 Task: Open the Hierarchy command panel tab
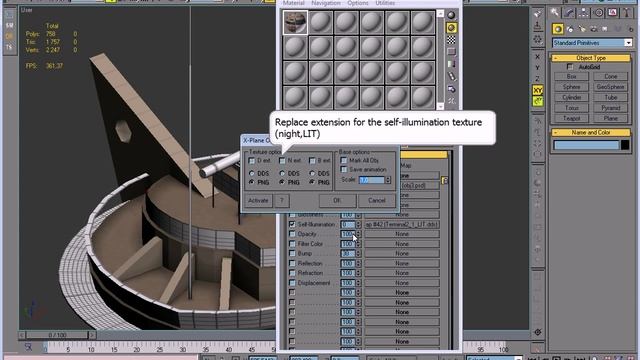click(584, 13)
